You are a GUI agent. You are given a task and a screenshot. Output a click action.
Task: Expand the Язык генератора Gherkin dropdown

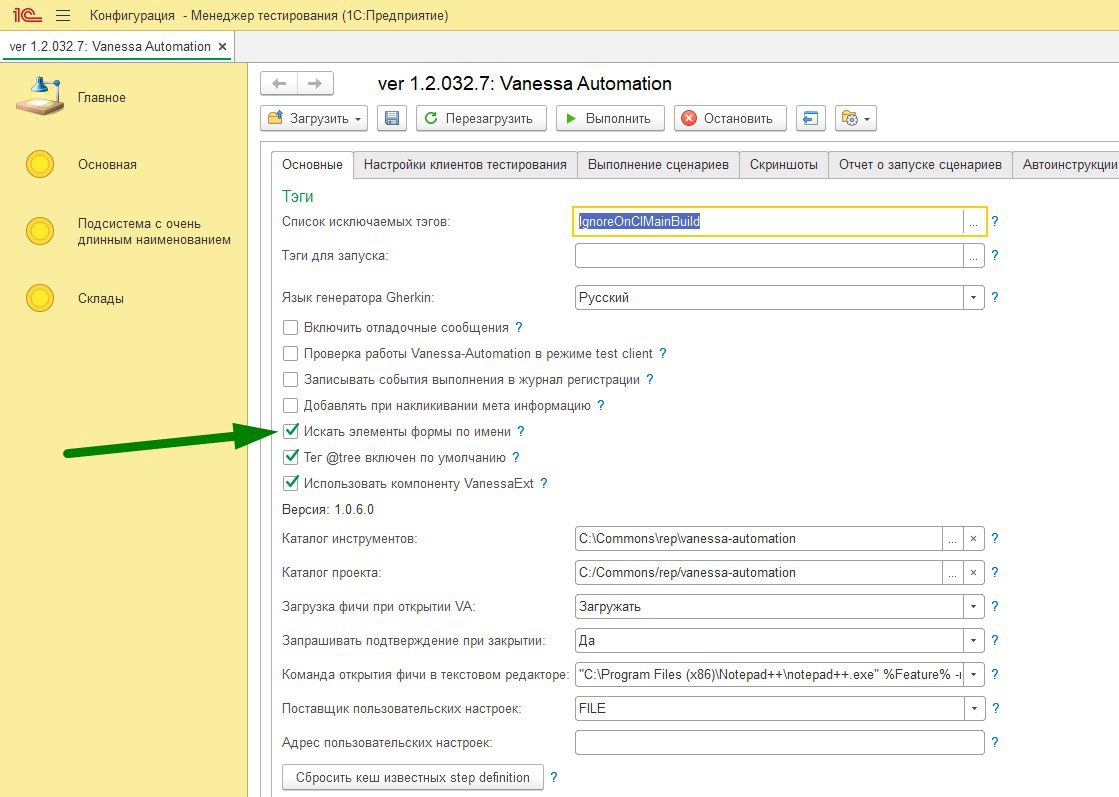click(x=973, y=298)
